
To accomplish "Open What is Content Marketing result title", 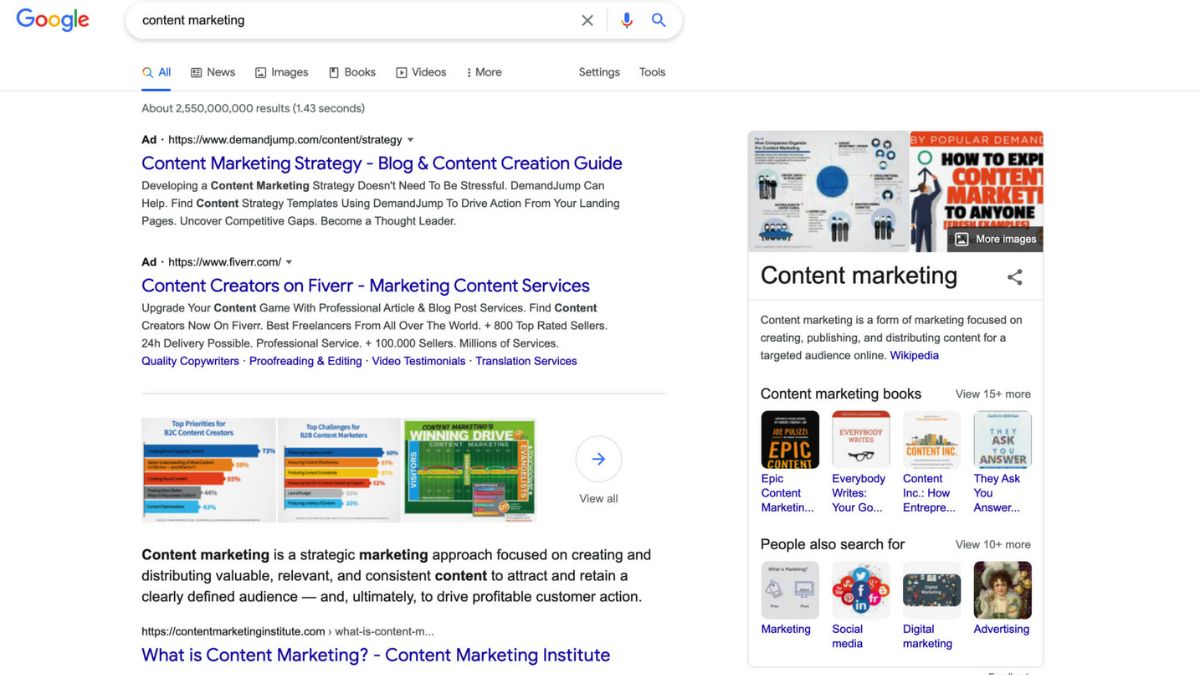I will tap(376, 655).
